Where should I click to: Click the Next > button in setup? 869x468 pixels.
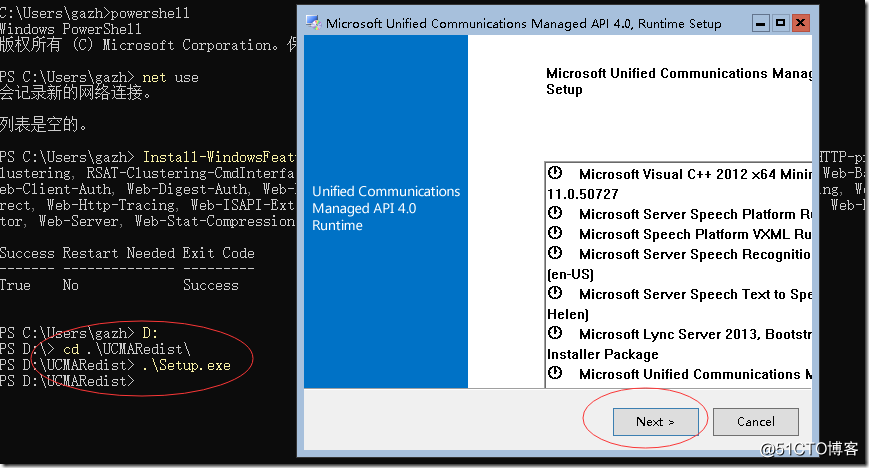coord(655,422)
